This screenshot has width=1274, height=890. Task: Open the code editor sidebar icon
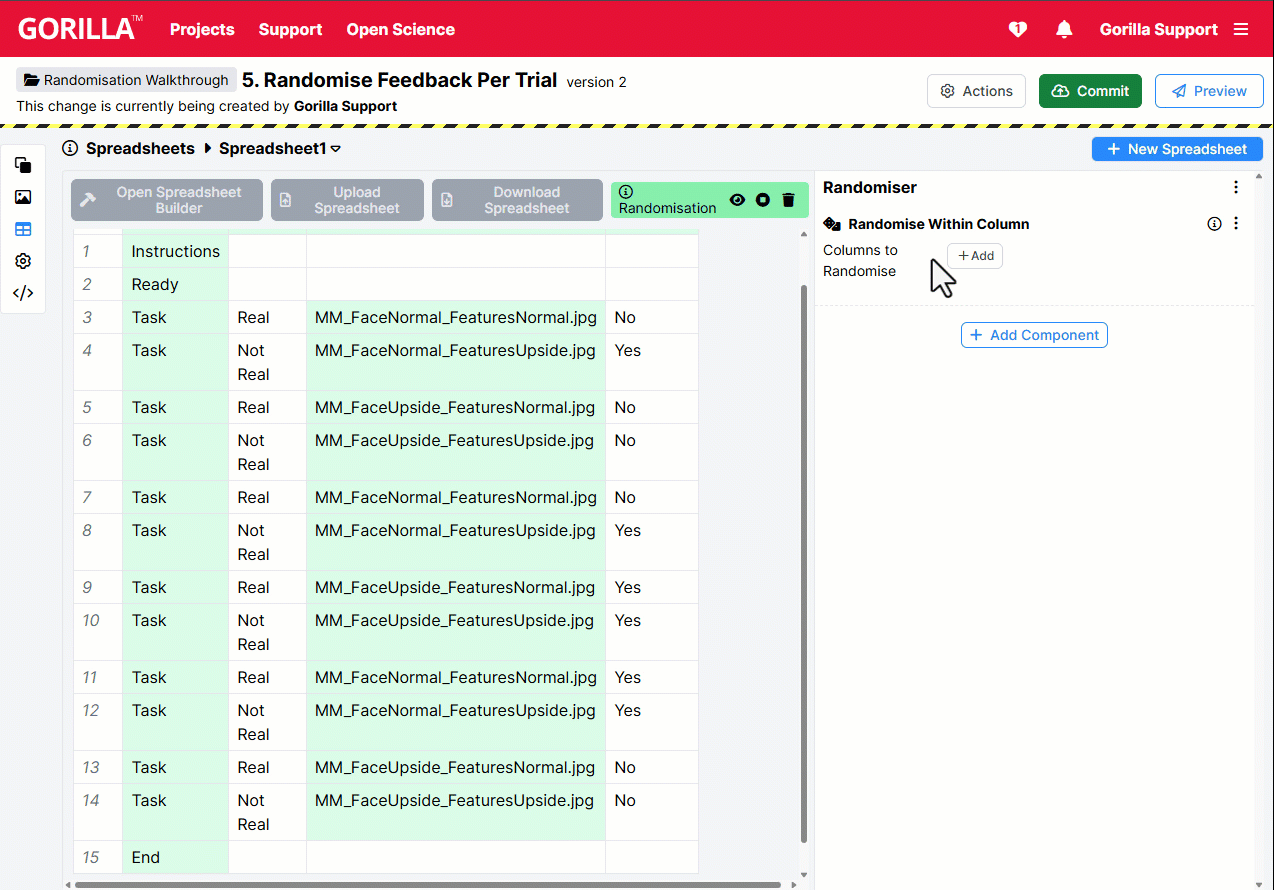[x=23, y=293]
